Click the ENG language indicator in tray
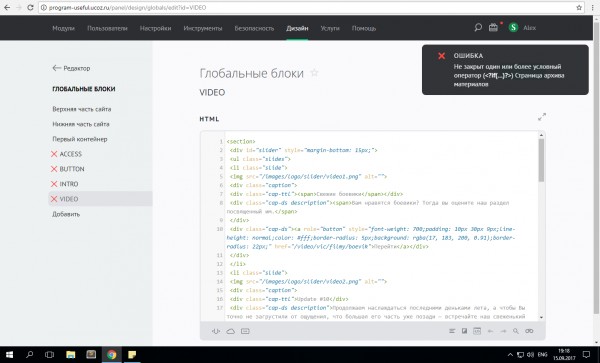The width and height of the screenshot is (600, 363). pyautogui.click(x=542, y=355)
